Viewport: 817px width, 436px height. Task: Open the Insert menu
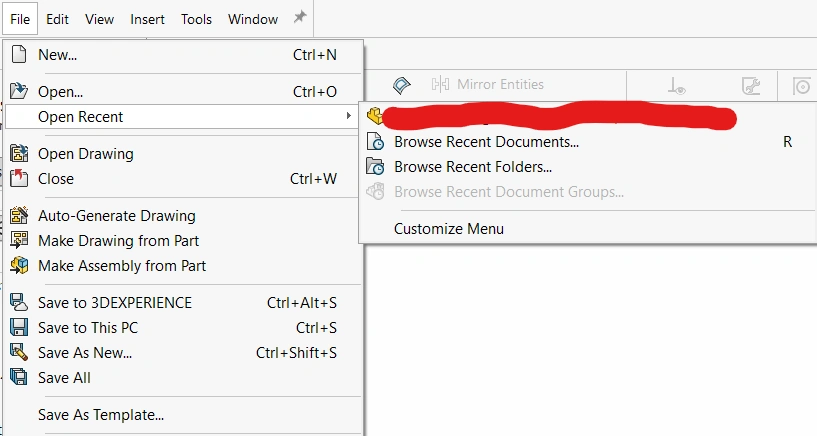coord(147,19)
